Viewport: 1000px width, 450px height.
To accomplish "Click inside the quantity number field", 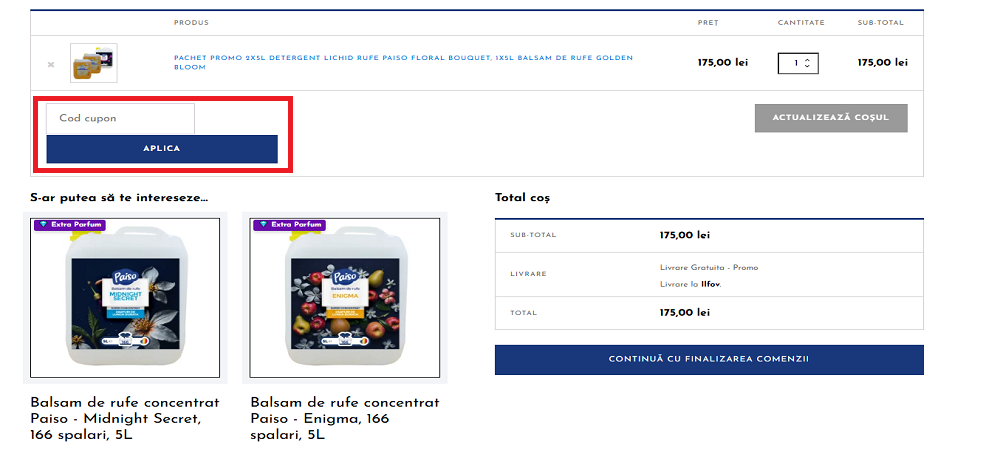I will 793,63.
